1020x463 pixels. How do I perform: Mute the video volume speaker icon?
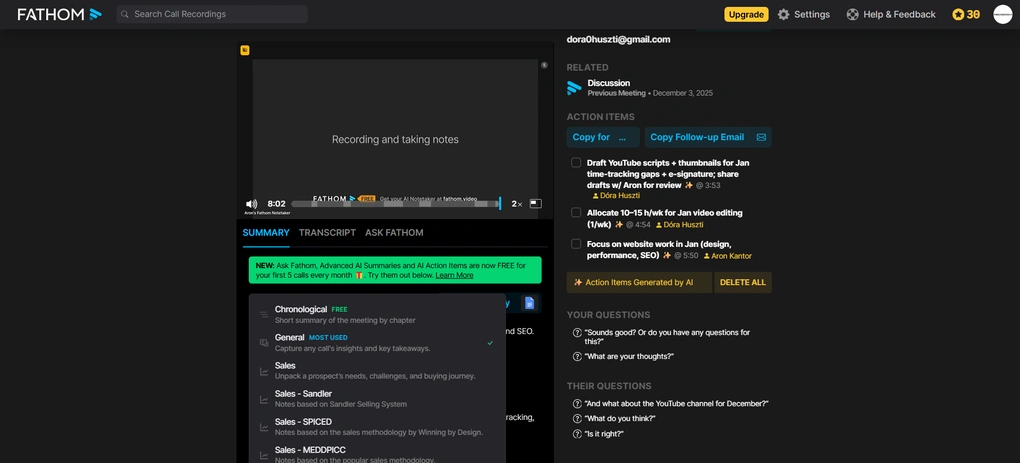[252, 204]
